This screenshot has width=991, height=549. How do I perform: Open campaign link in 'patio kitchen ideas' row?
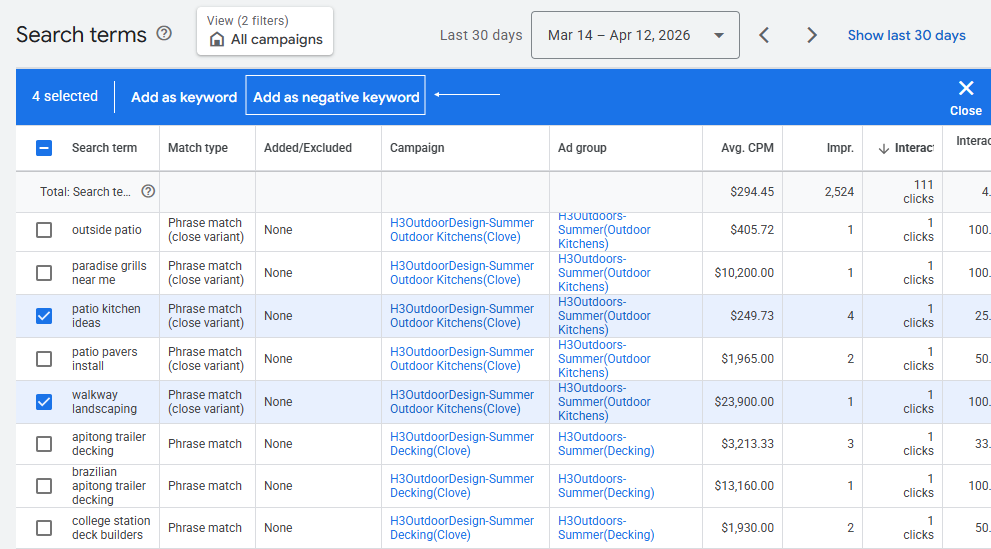pyautogui.click(x=462, y=316)
